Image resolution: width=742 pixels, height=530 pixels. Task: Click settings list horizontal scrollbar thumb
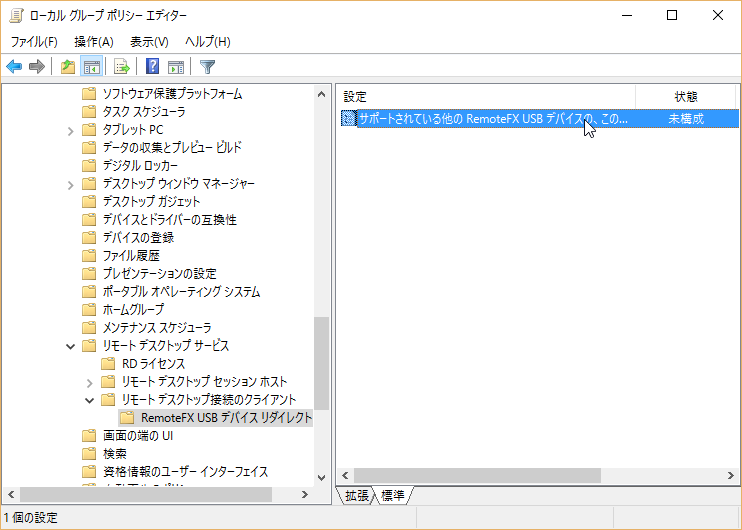(x=477, y=476)
